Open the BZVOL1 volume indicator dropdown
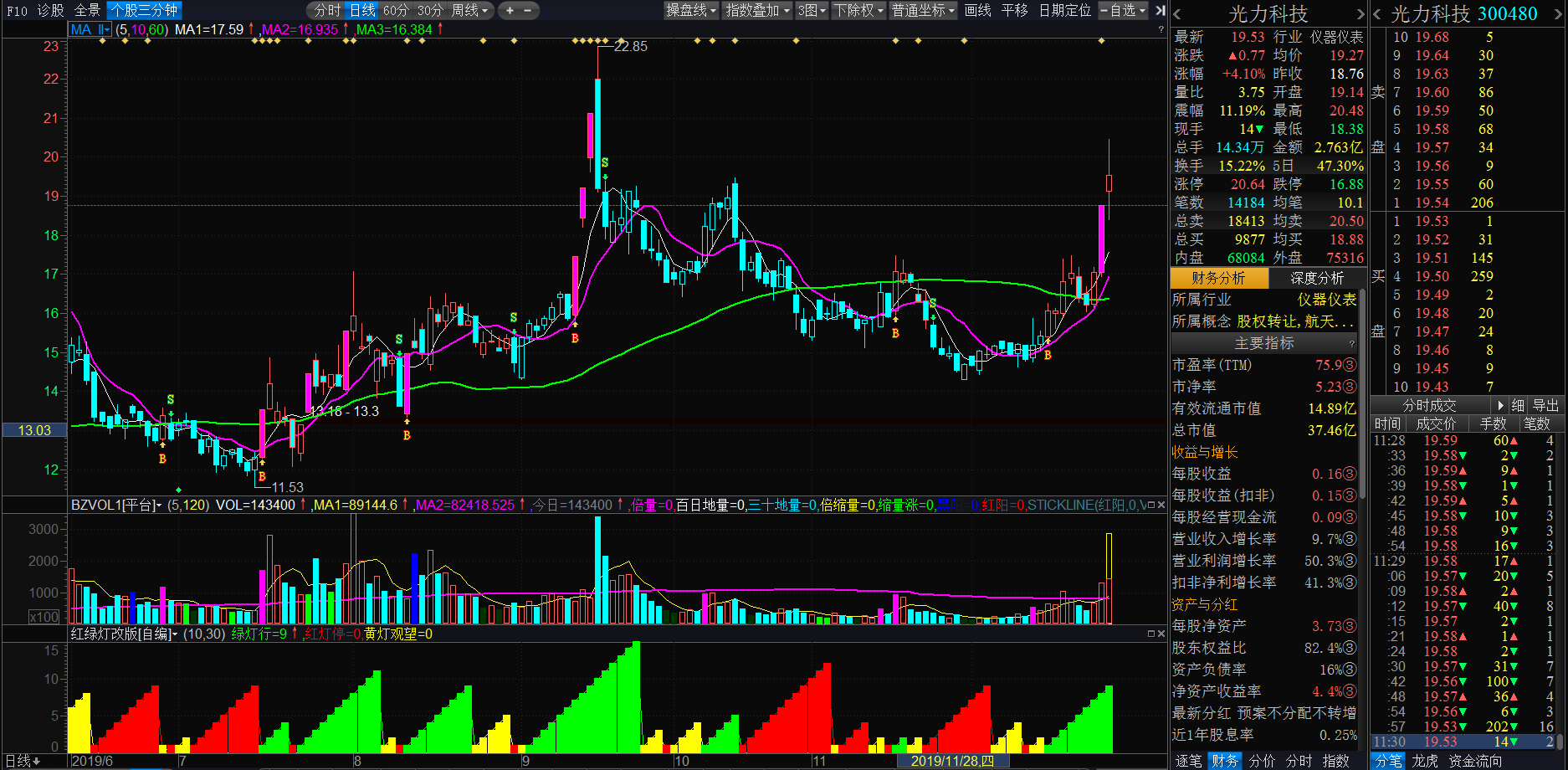 pos(116,505)
